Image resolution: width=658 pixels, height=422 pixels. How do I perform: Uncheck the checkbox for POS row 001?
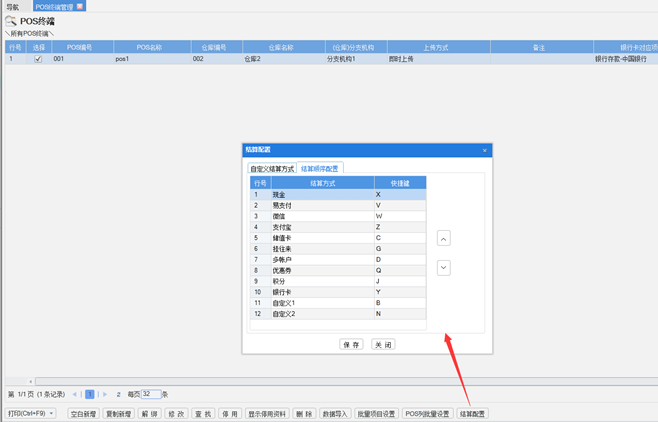[x=39, y=59]
